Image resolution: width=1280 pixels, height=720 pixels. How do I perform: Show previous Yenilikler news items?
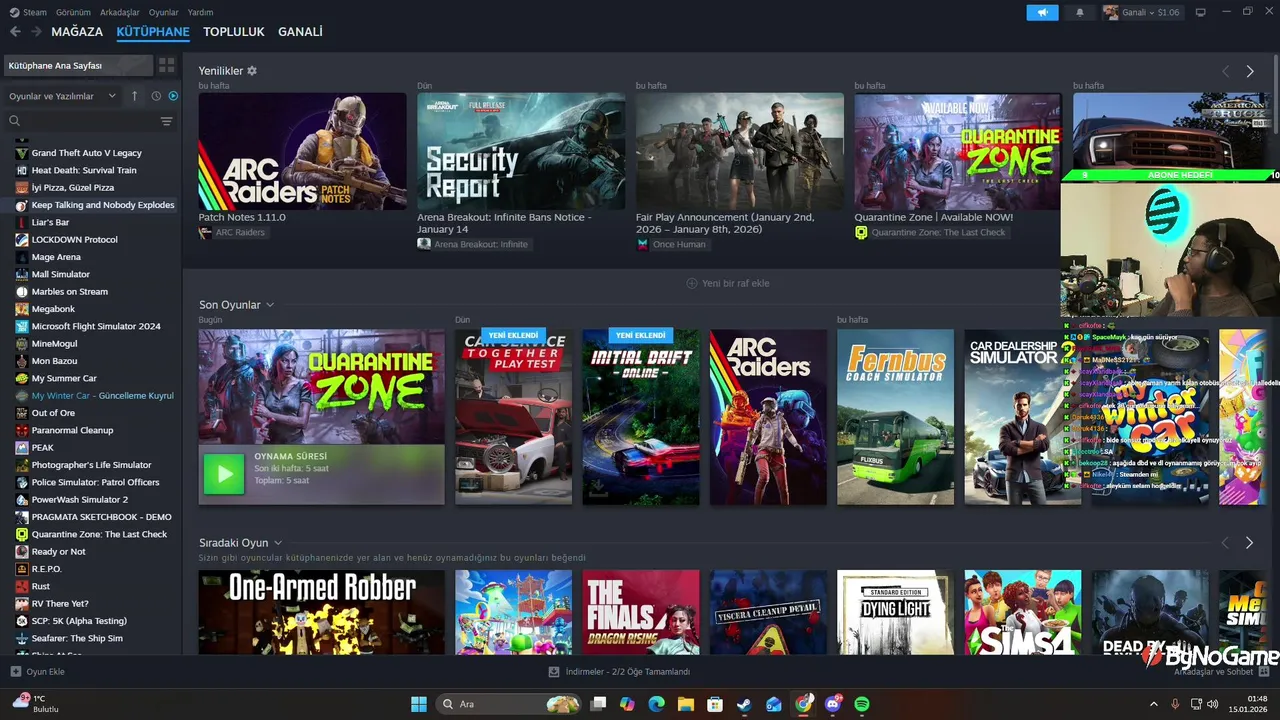1225,71
